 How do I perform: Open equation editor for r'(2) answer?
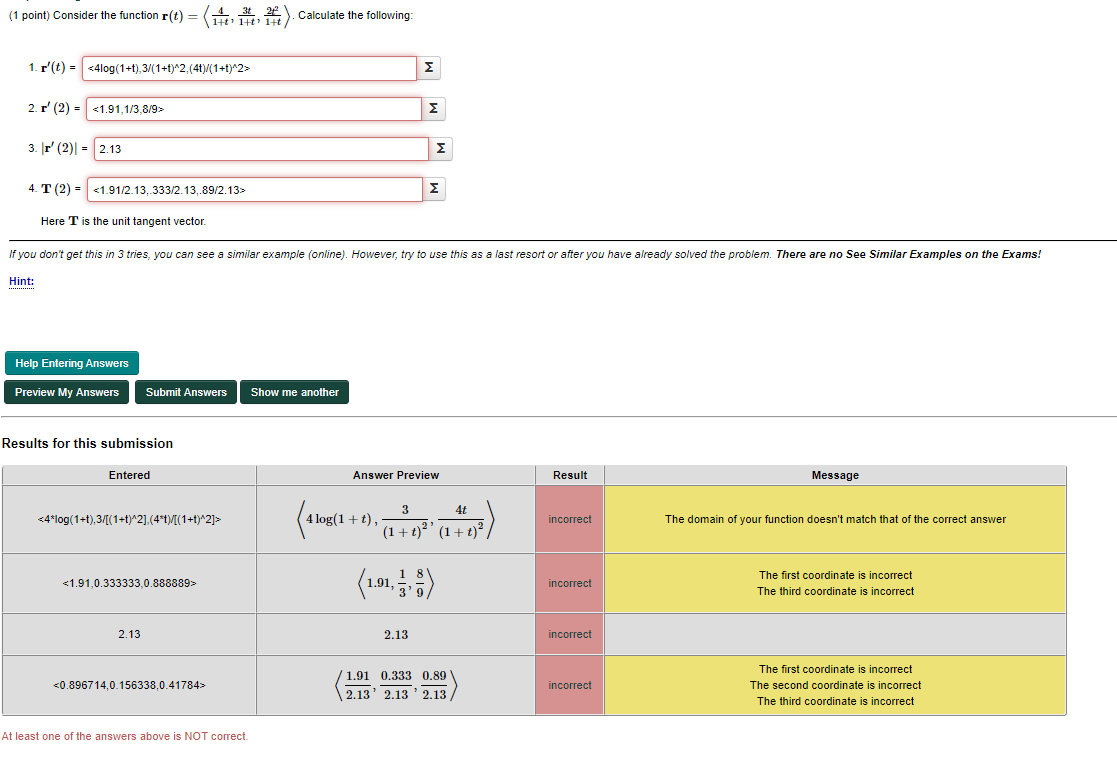pyautogui.click(x=433, y=108)
